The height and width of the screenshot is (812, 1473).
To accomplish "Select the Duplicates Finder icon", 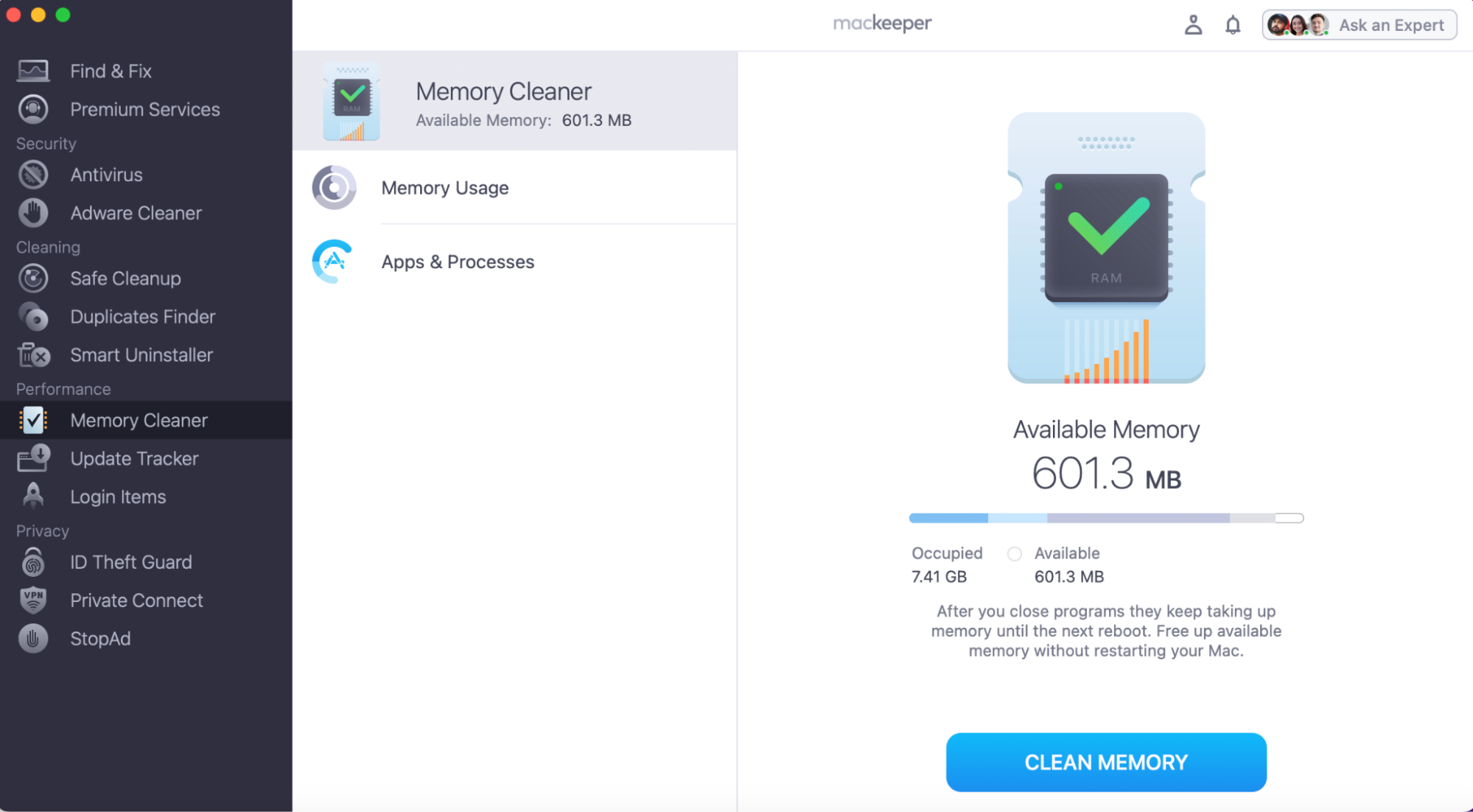I will point(32,317).
